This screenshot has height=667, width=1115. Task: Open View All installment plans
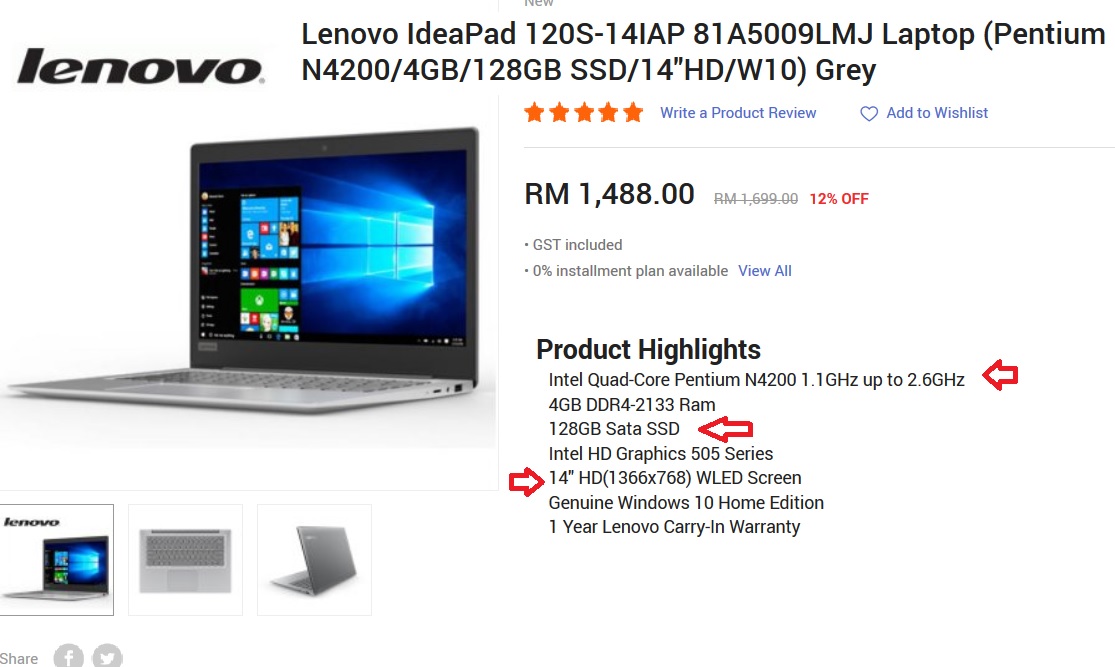[x=764, y=271]
